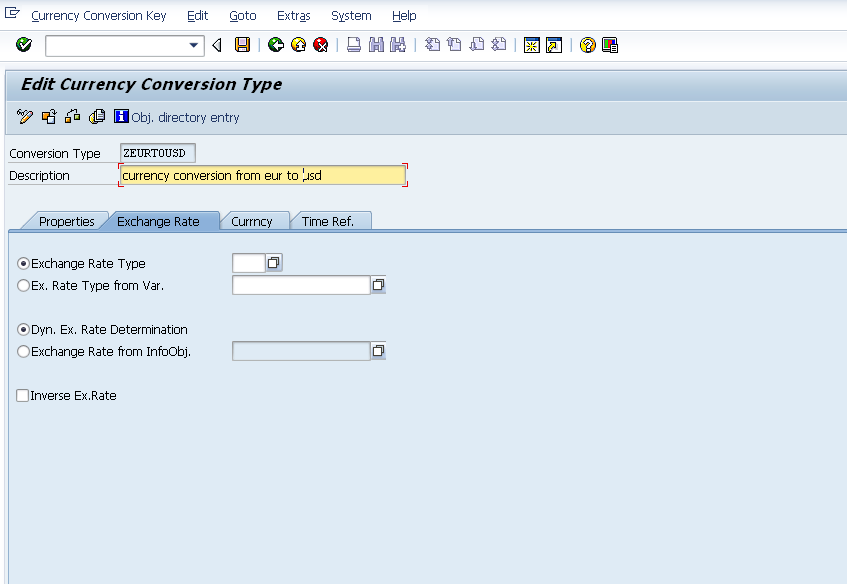847x584 pixels.
Task: Click the green checkmark Enter icon
Action: pos(24,45)
